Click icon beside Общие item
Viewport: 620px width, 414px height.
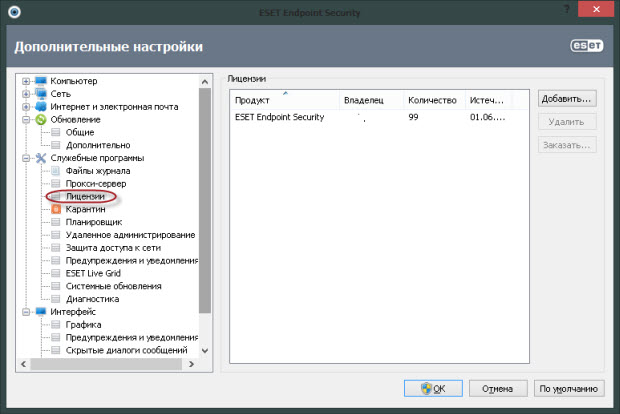pos(56,132)
